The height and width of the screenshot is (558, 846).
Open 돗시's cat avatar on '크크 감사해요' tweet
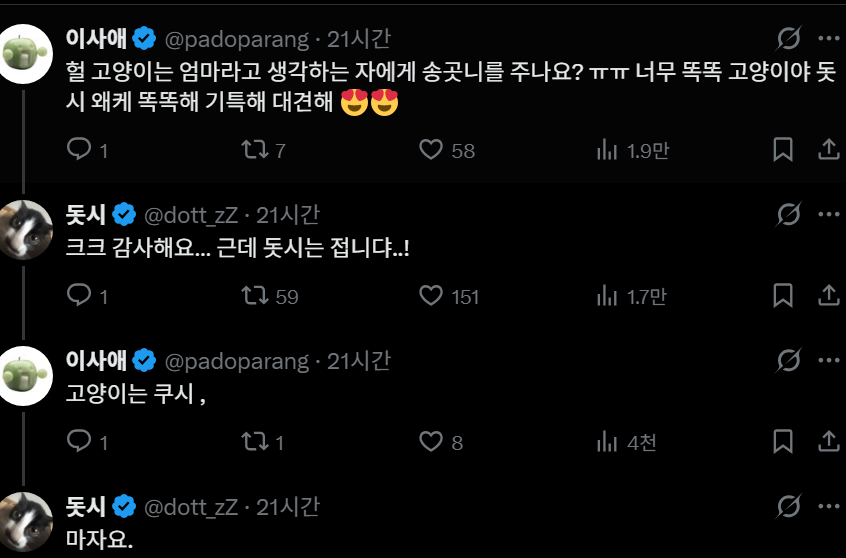click(25, 228)
